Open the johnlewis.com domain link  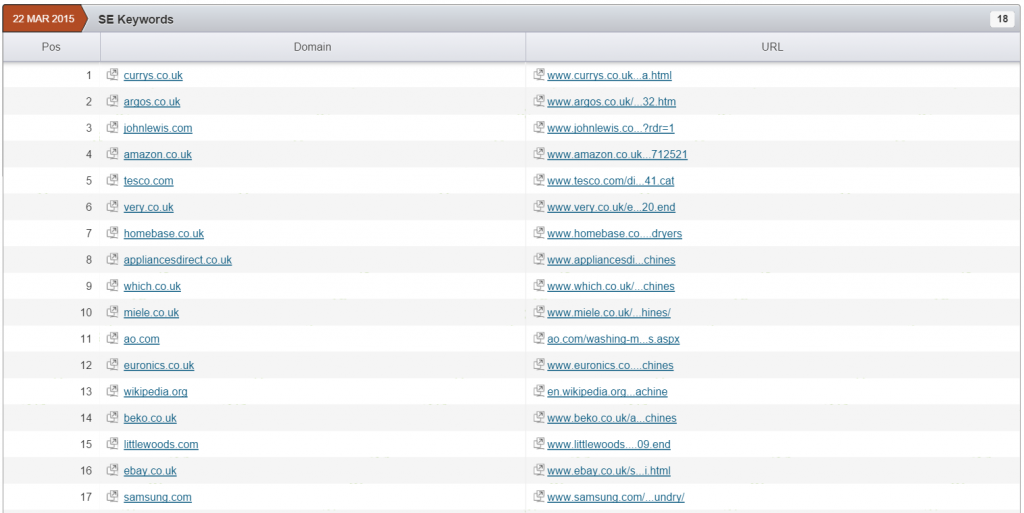(x=158, y=128)
